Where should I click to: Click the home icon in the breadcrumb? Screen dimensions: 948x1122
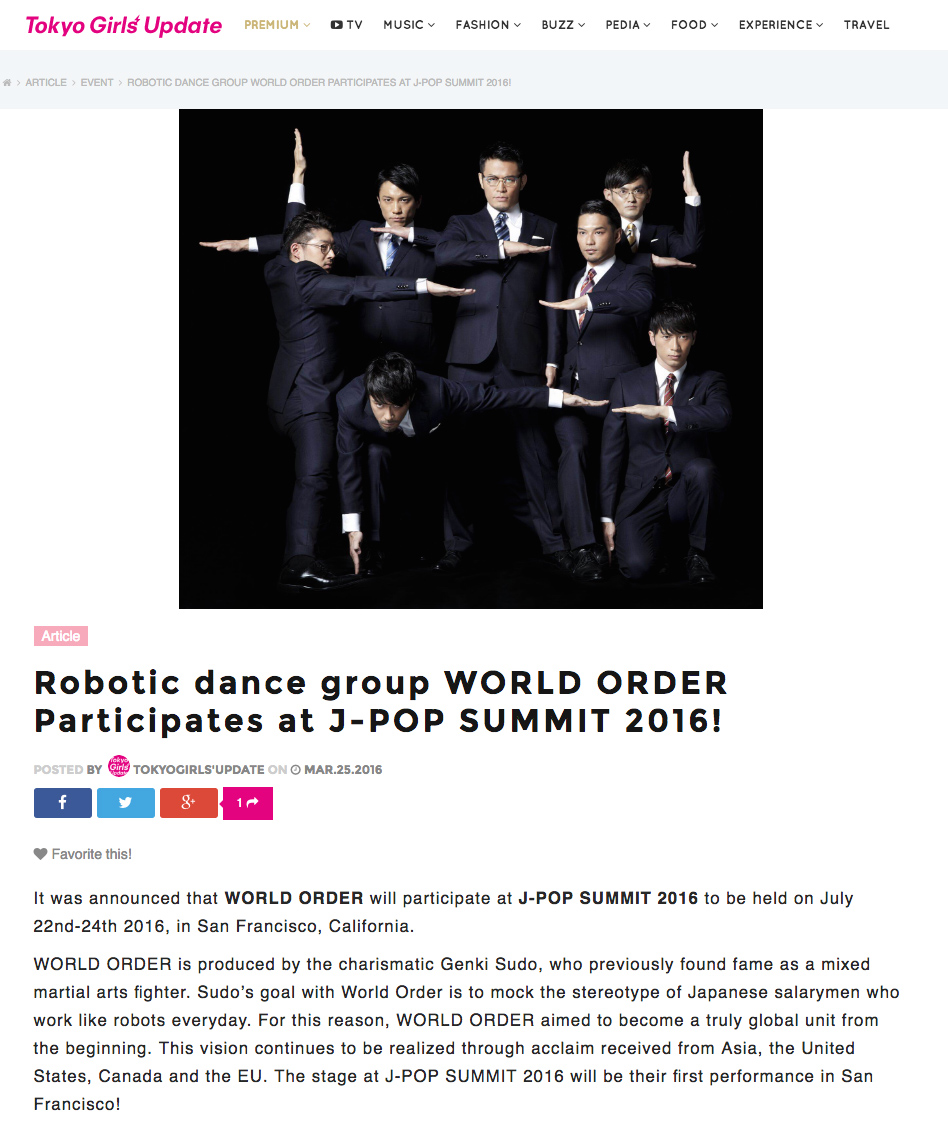tap(7, 83)
